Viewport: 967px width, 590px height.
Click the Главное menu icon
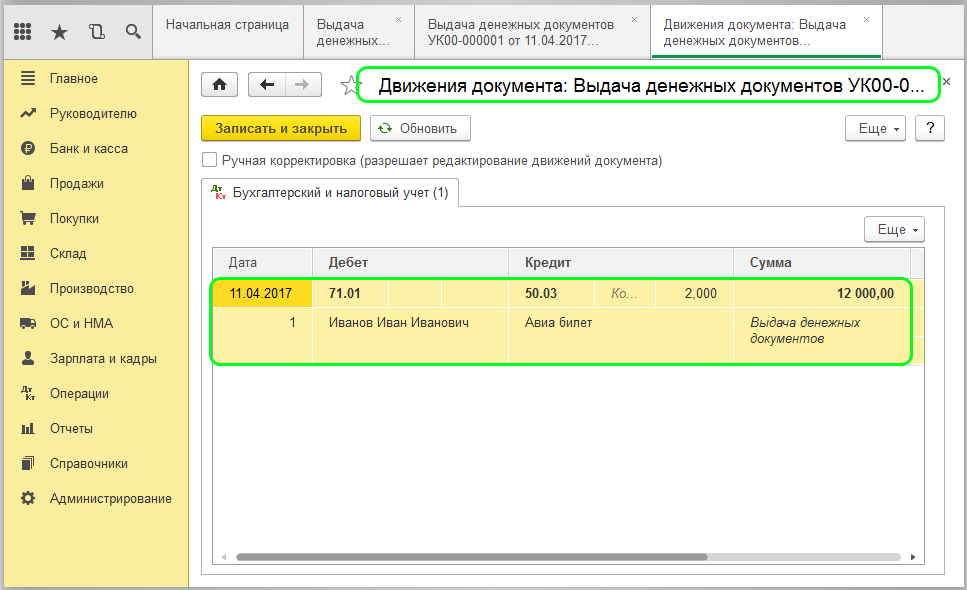click(x=28, y=78)
